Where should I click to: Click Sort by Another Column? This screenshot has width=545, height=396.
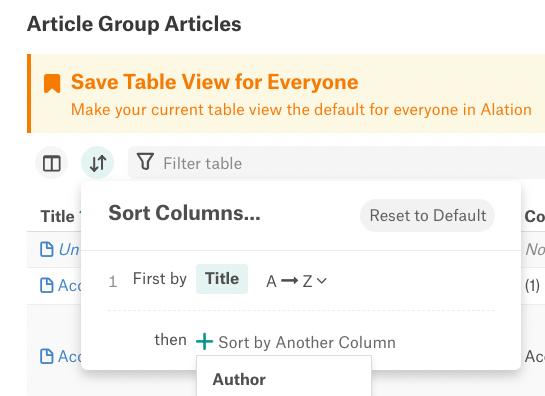click(x=307, y=342)
